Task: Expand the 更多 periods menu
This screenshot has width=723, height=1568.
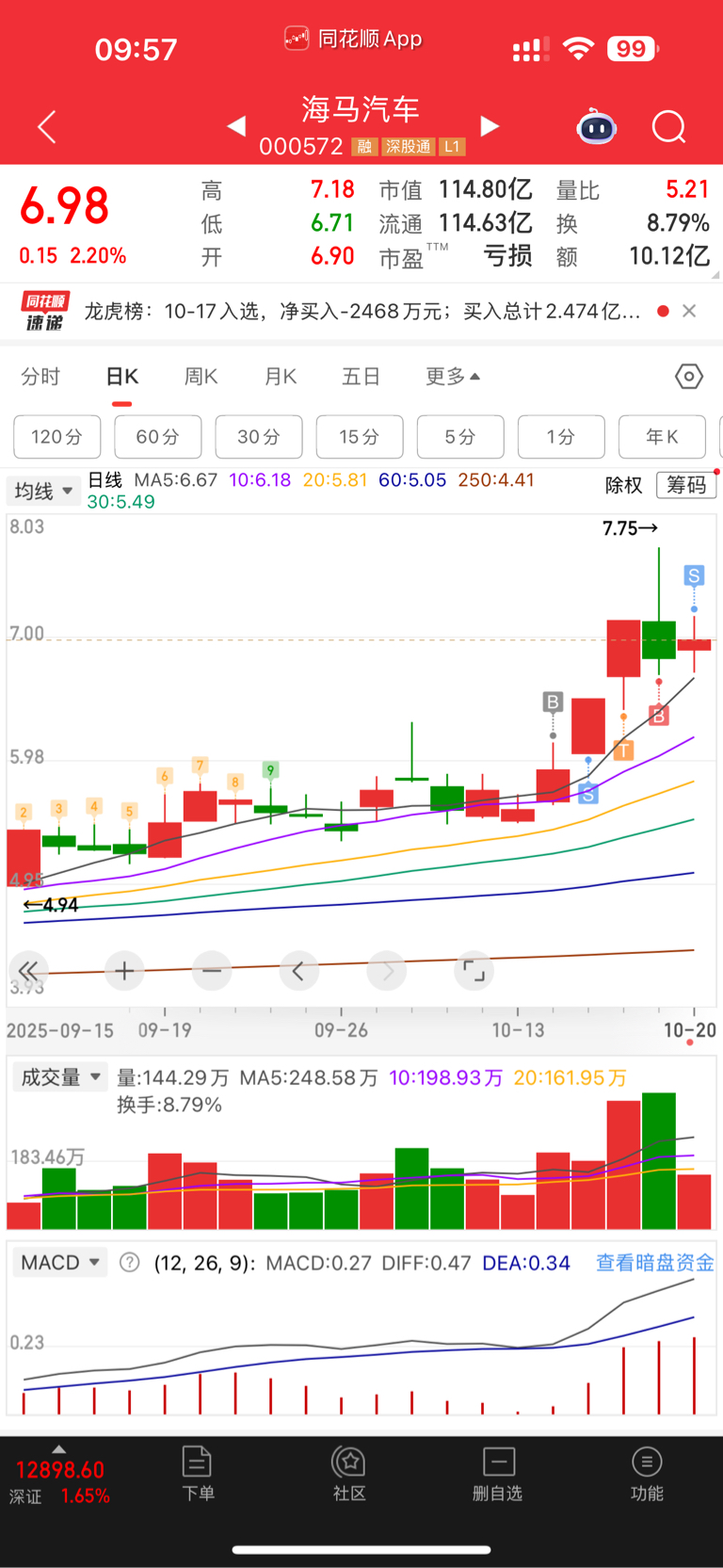Action: pyautogui.click(x=453, y=377)
